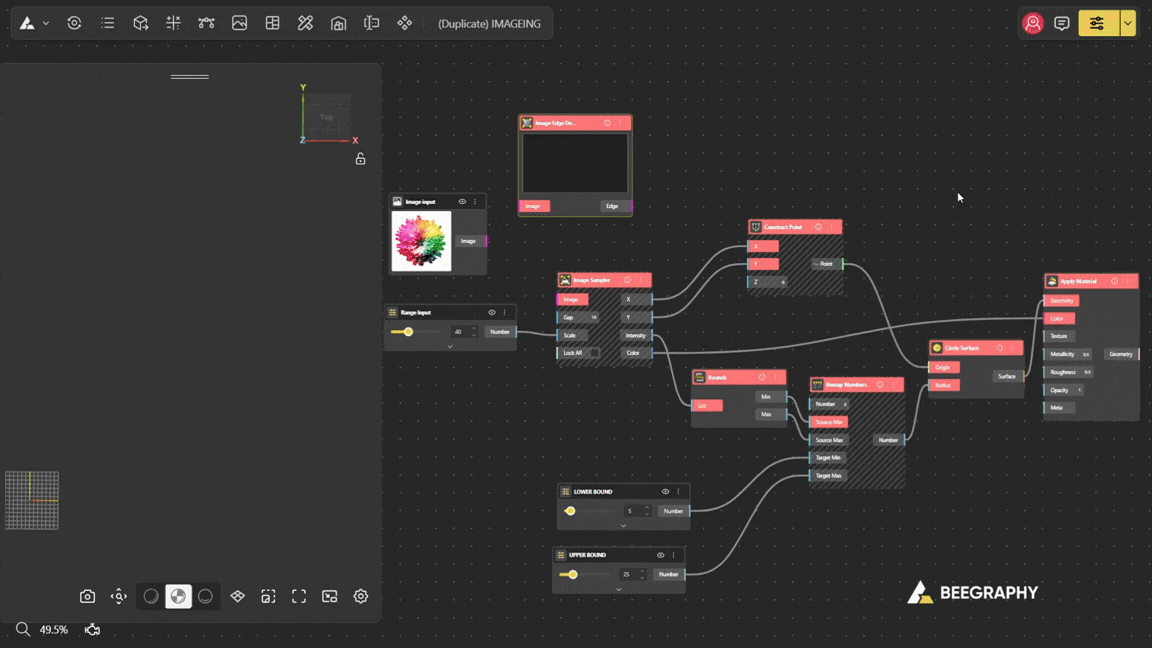Screen dimensions: 1152x648
Task: Select the outline-only shading mode circle
Action: click(206, 597)
